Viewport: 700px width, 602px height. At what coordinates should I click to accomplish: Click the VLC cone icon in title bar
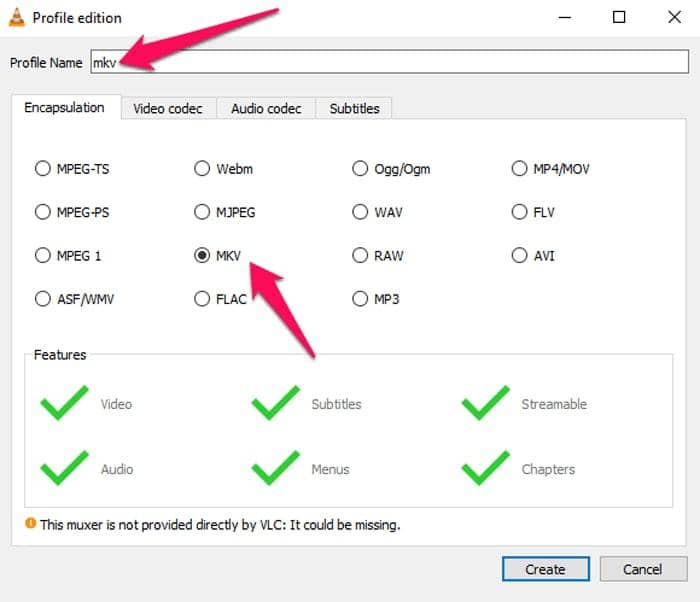[x=17, y=18]
